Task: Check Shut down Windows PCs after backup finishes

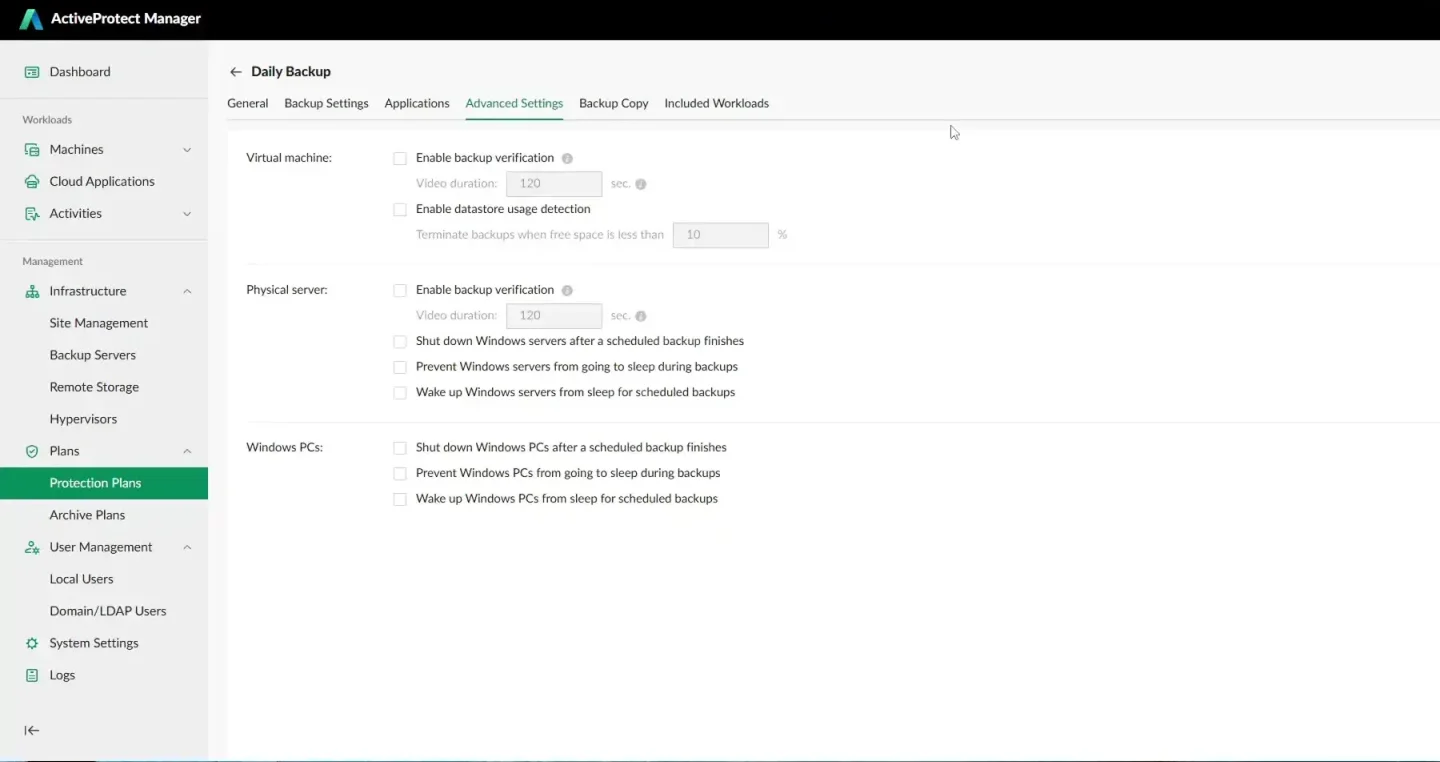Action: click(x=400, y=448)
